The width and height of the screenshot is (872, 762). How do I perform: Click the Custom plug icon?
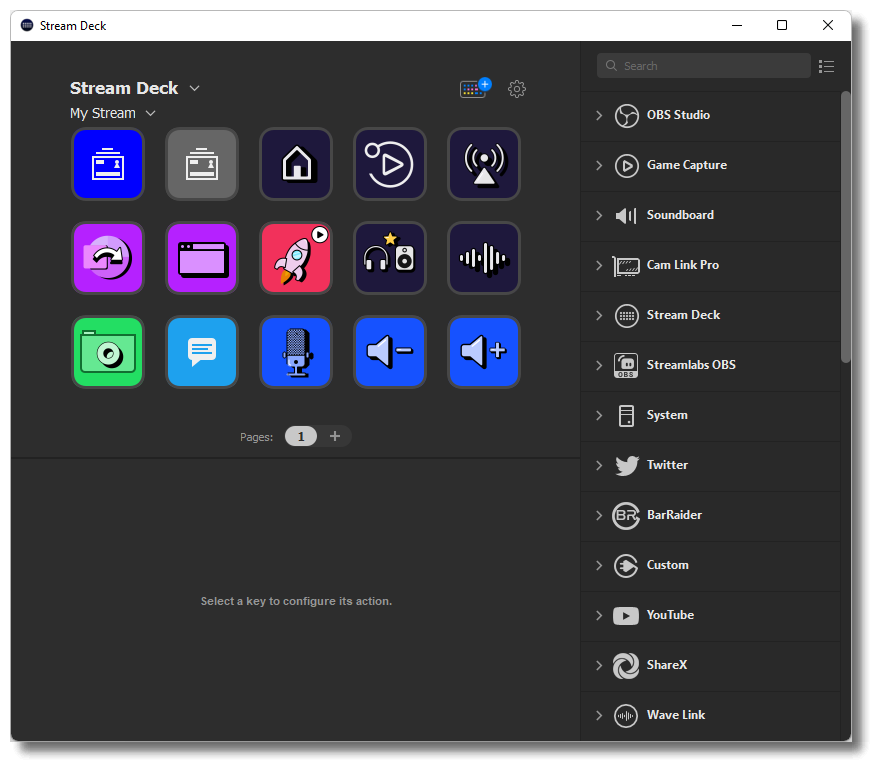click(626, 566)
